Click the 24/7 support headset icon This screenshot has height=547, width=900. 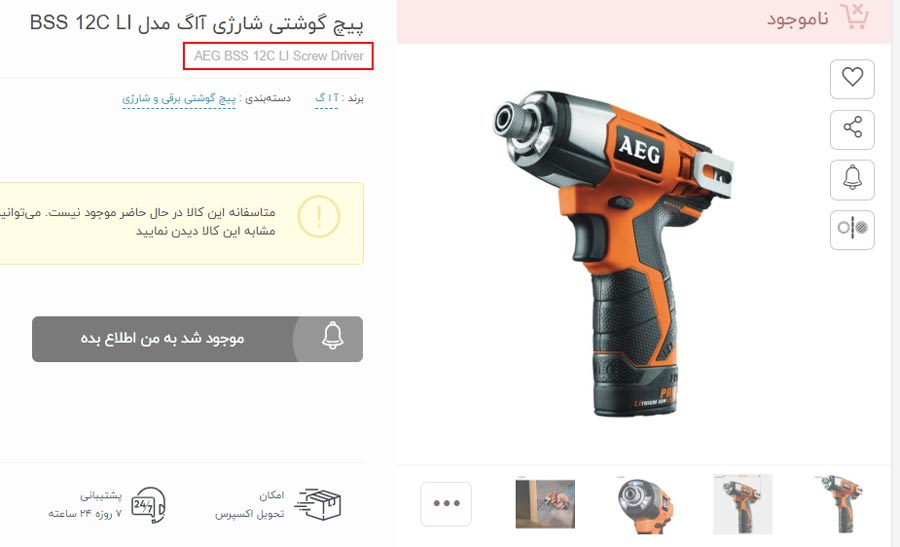click(149, 505)
